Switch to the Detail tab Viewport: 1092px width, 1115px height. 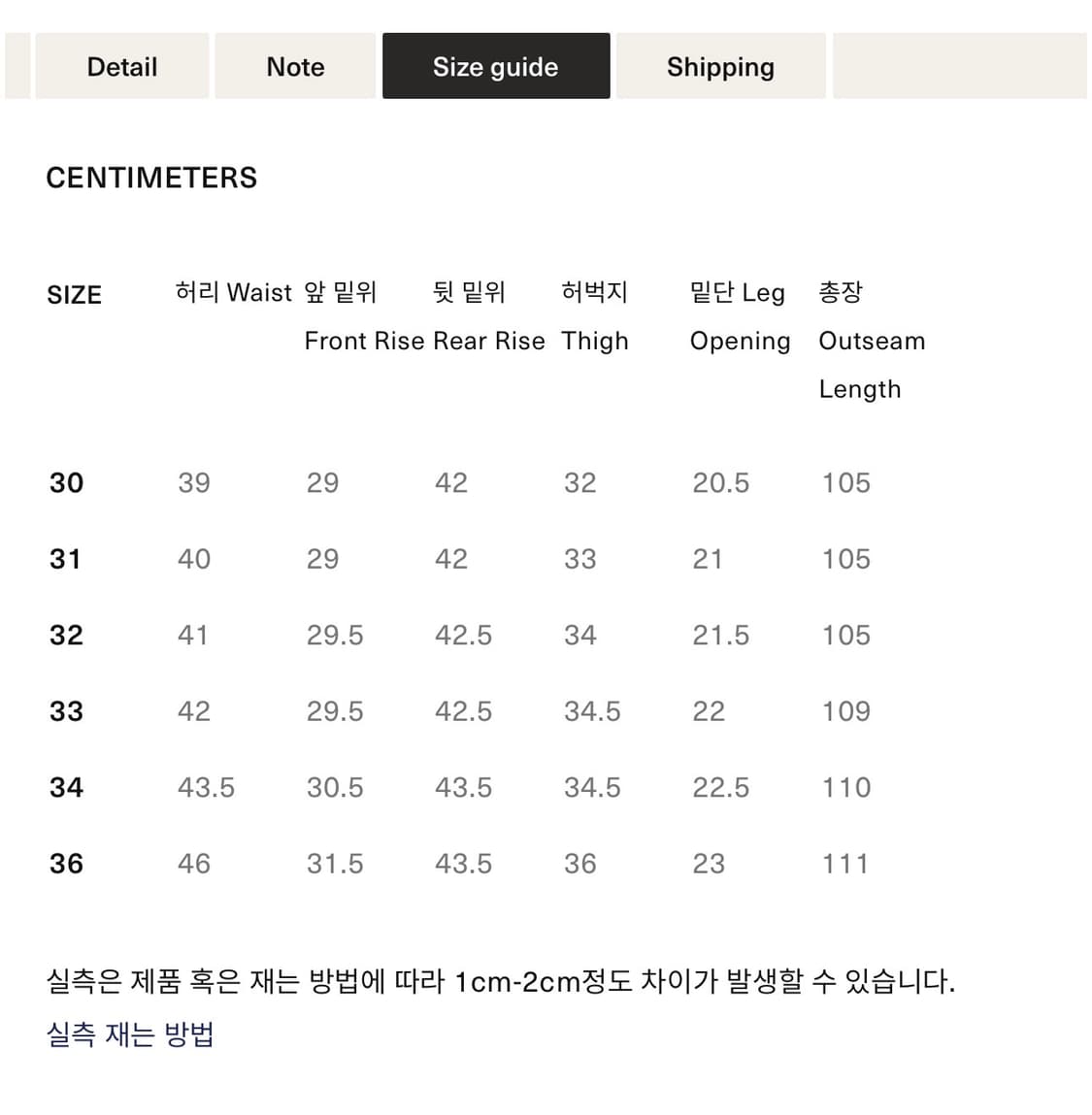point(121,66)
